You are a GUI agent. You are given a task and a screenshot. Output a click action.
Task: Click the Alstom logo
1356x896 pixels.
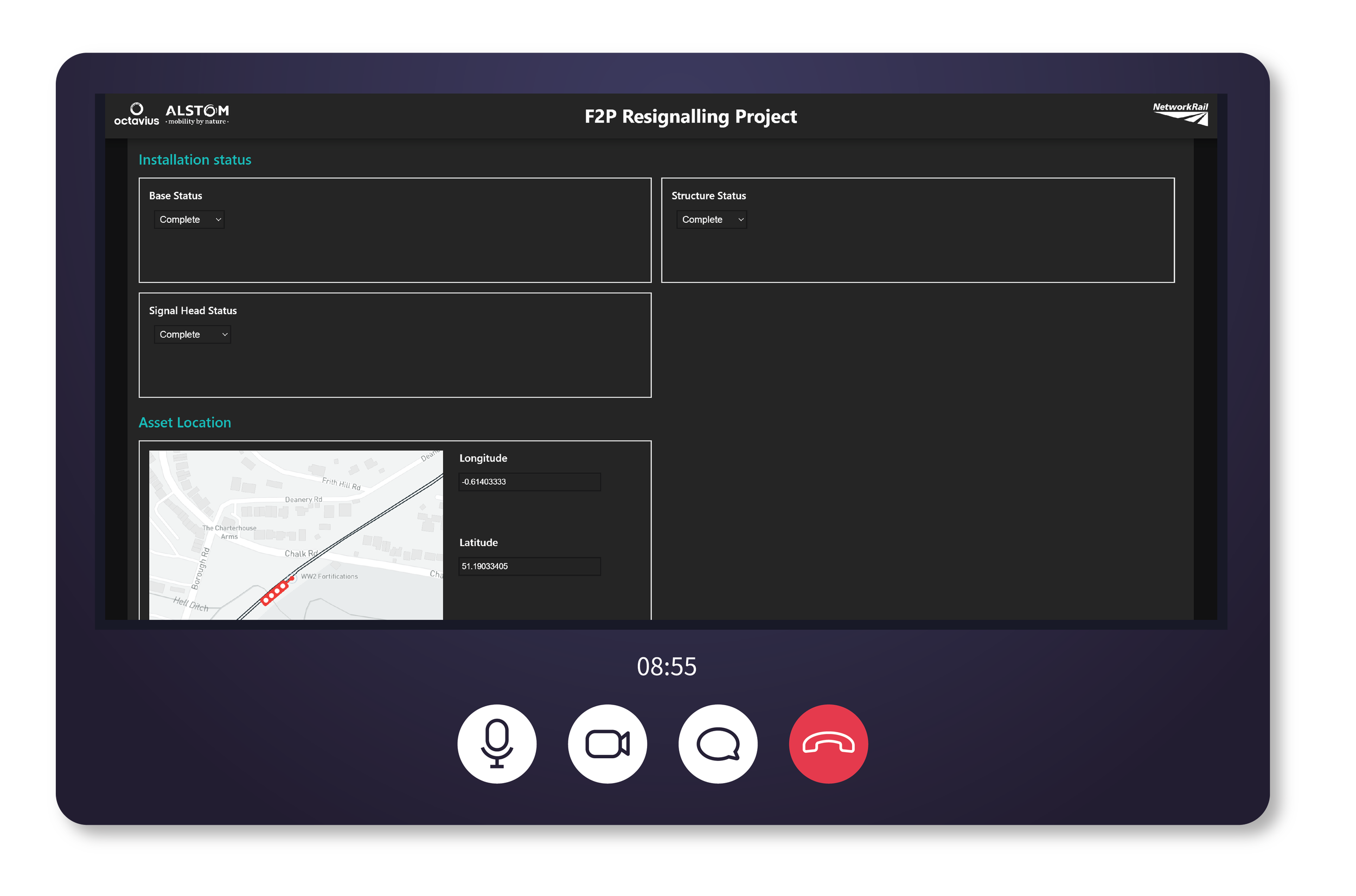[x=197, y=114]
